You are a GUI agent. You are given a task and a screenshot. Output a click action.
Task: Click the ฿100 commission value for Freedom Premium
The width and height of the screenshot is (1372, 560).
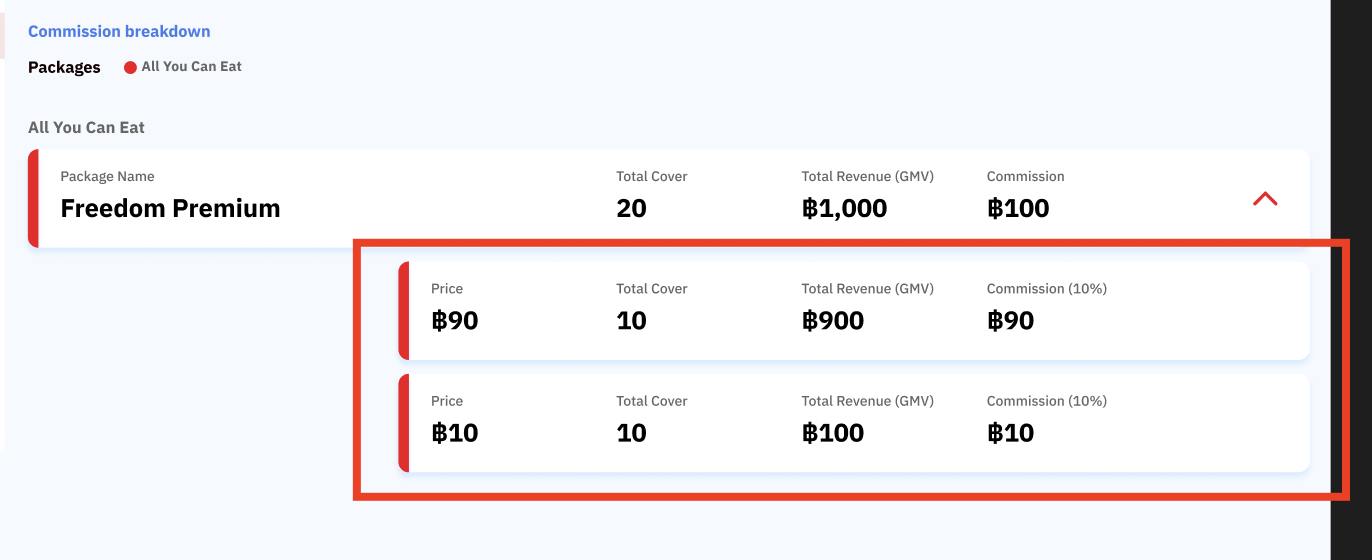(1018, 208)
